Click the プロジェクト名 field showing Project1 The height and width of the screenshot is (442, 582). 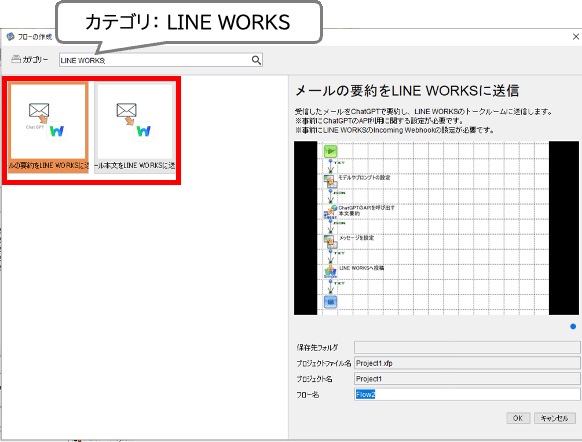pyautogui.click(x=467, y=379)
